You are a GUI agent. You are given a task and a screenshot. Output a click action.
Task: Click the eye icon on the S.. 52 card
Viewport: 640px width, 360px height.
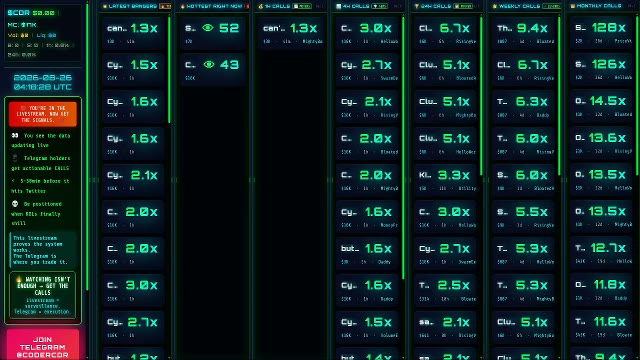click(208, 28)
